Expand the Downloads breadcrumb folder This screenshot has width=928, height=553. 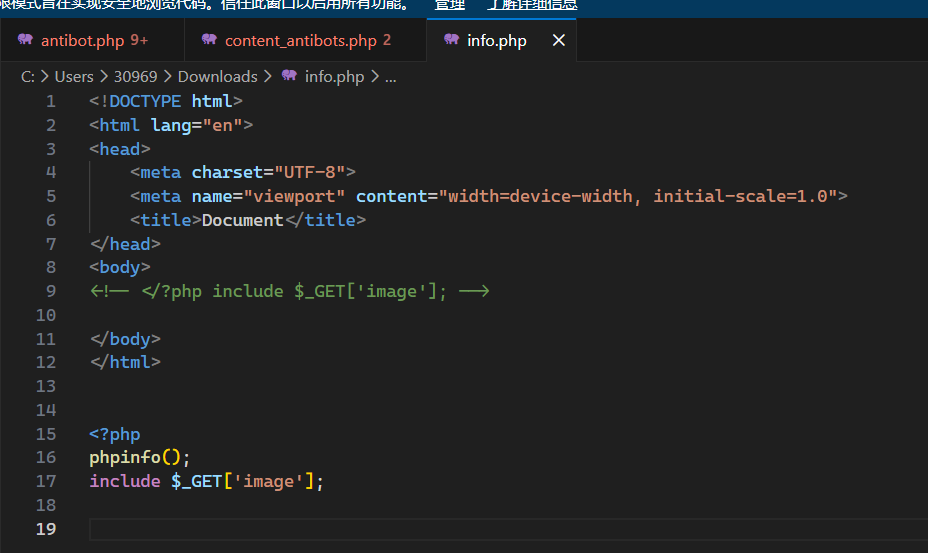pyautogui.click(x=217, y=76)
